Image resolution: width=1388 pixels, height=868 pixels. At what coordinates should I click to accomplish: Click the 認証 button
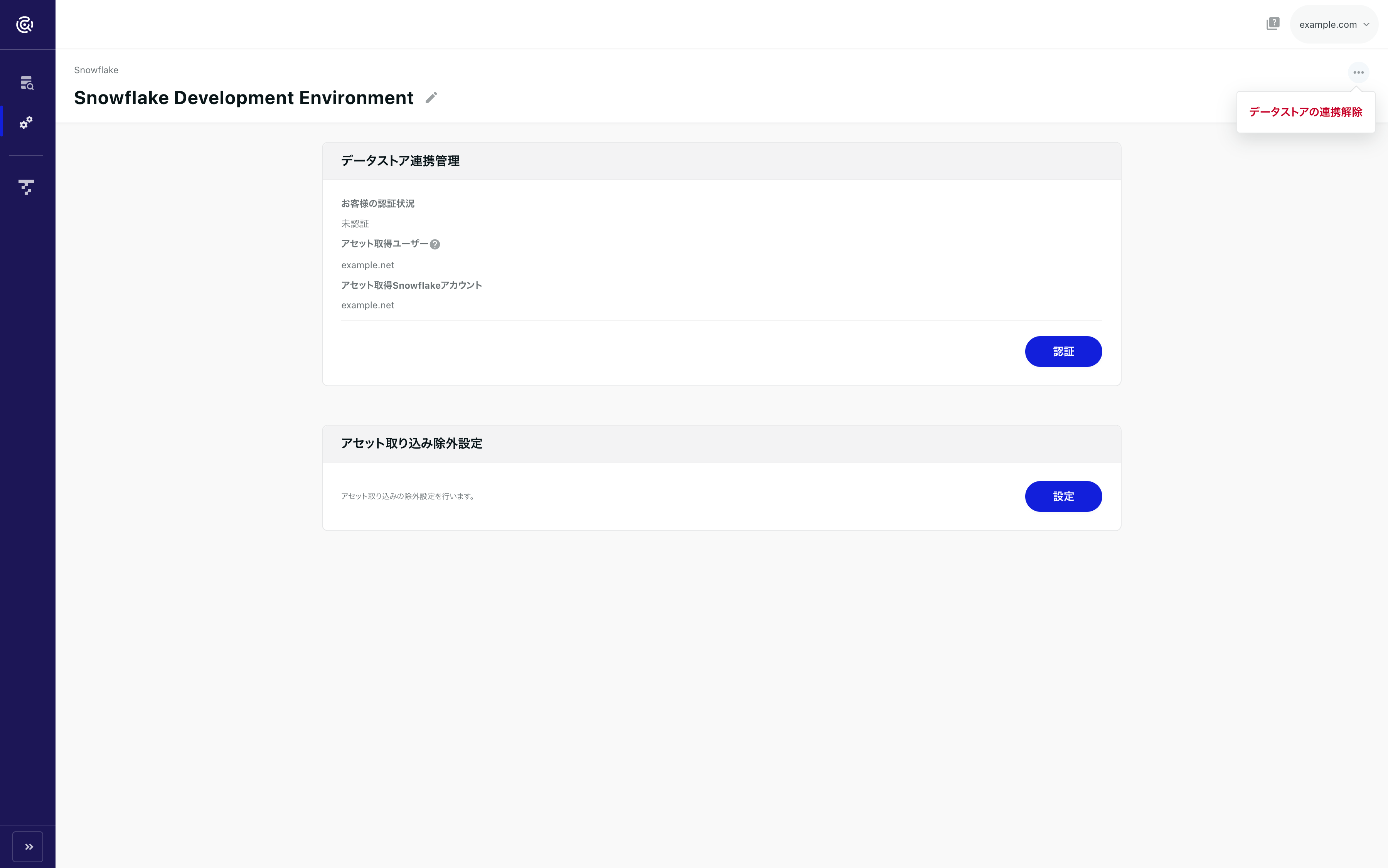coord(1063,352)
